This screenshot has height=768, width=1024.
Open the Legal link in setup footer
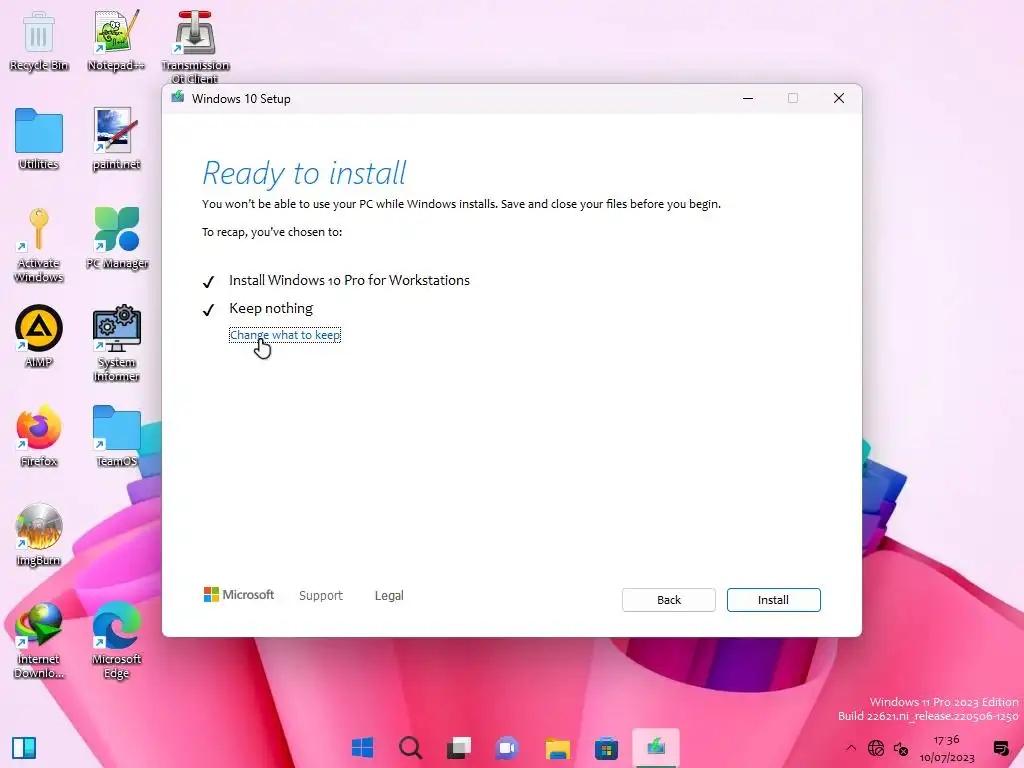pyautogui.click(x=389, y=596)
